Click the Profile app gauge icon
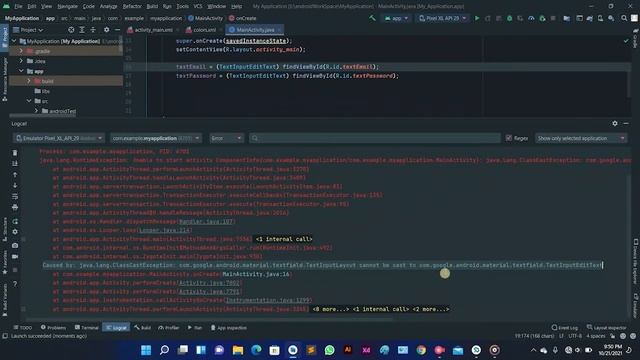Screen dimensions: 640x360 [531, 18]
